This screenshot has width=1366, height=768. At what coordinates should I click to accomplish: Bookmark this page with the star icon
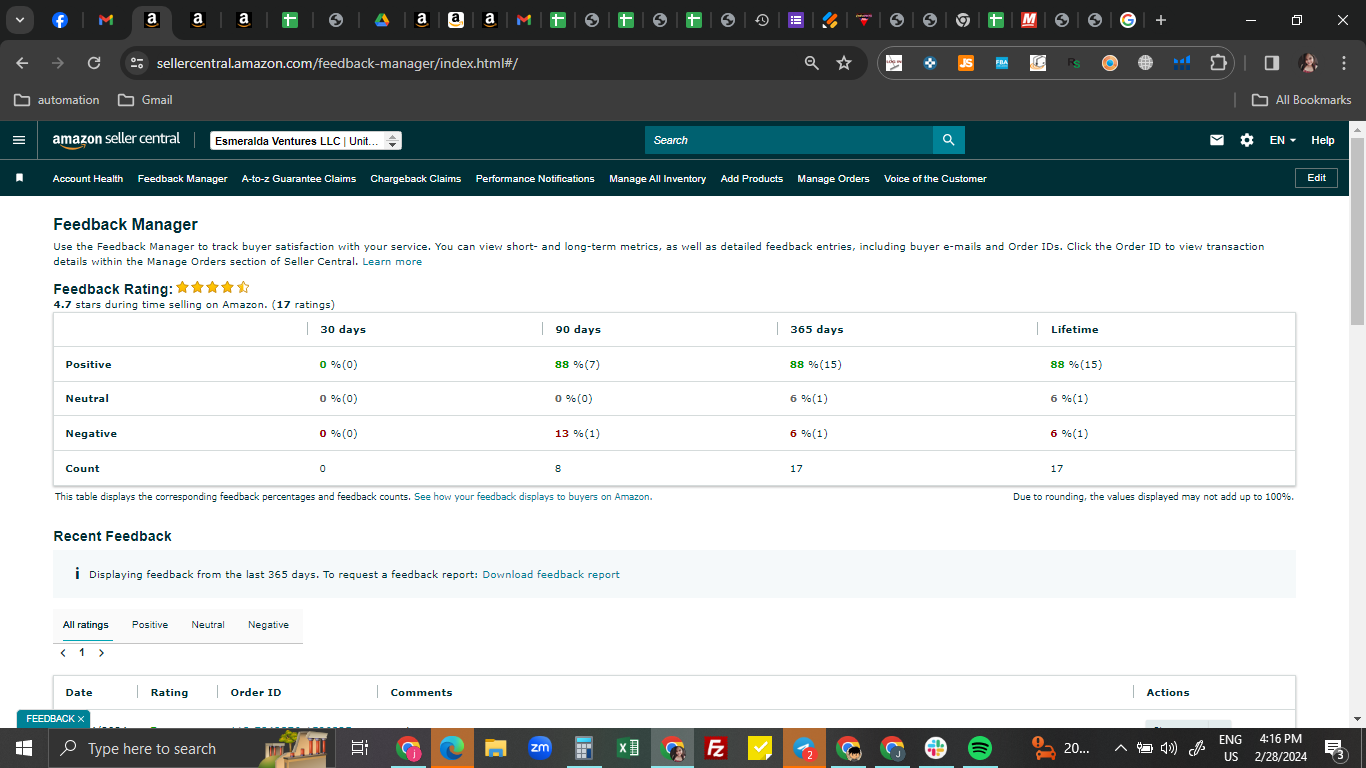point(844,63)
